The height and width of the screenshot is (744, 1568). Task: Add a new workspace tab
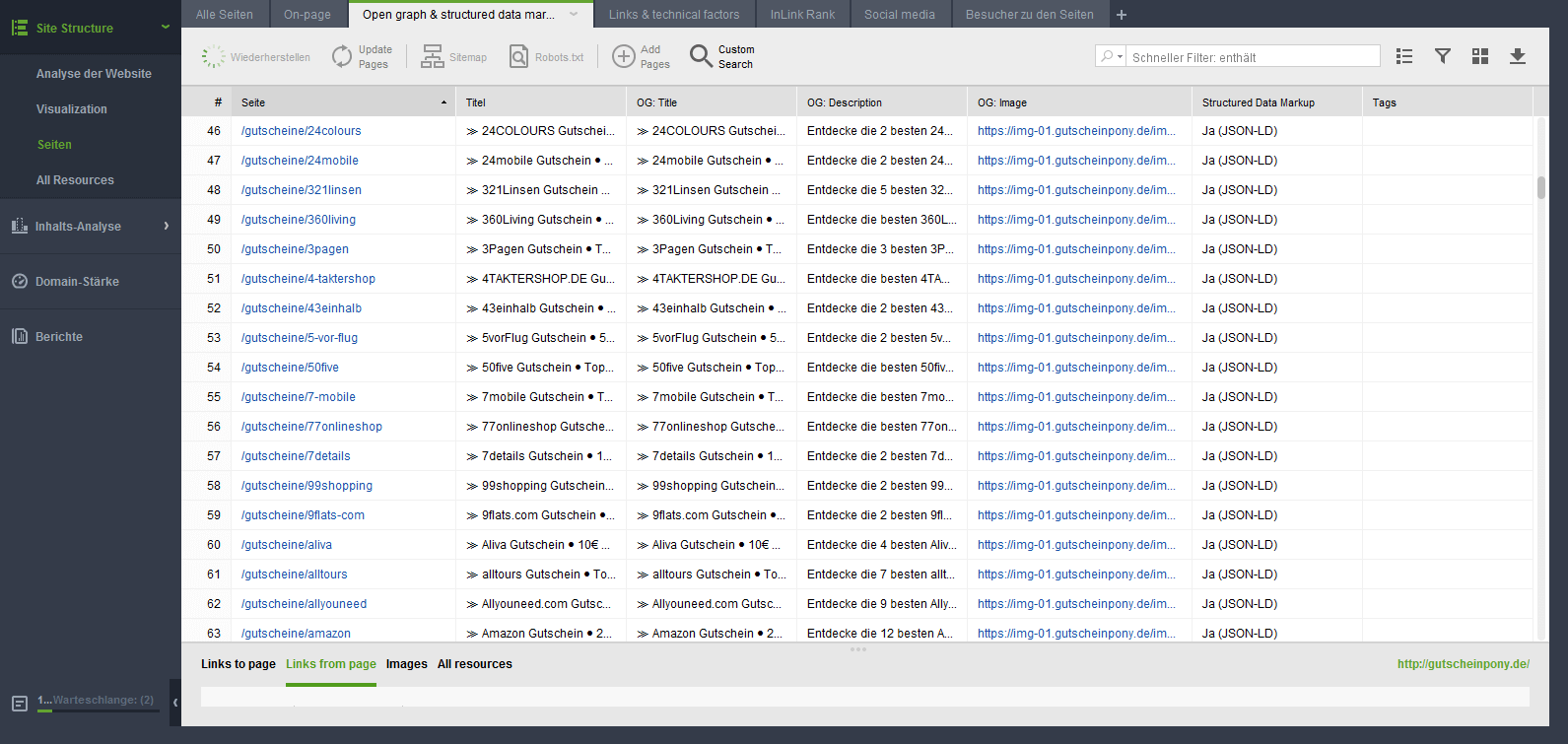click(x=1122, y=15)
